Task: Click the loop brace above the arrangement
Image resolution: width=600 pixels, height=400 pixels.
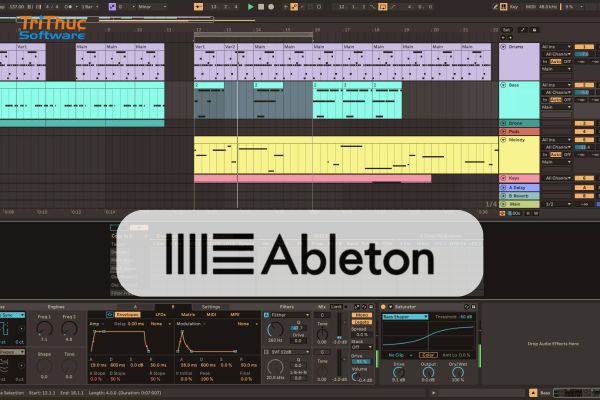Action: [x=253, y=35]
